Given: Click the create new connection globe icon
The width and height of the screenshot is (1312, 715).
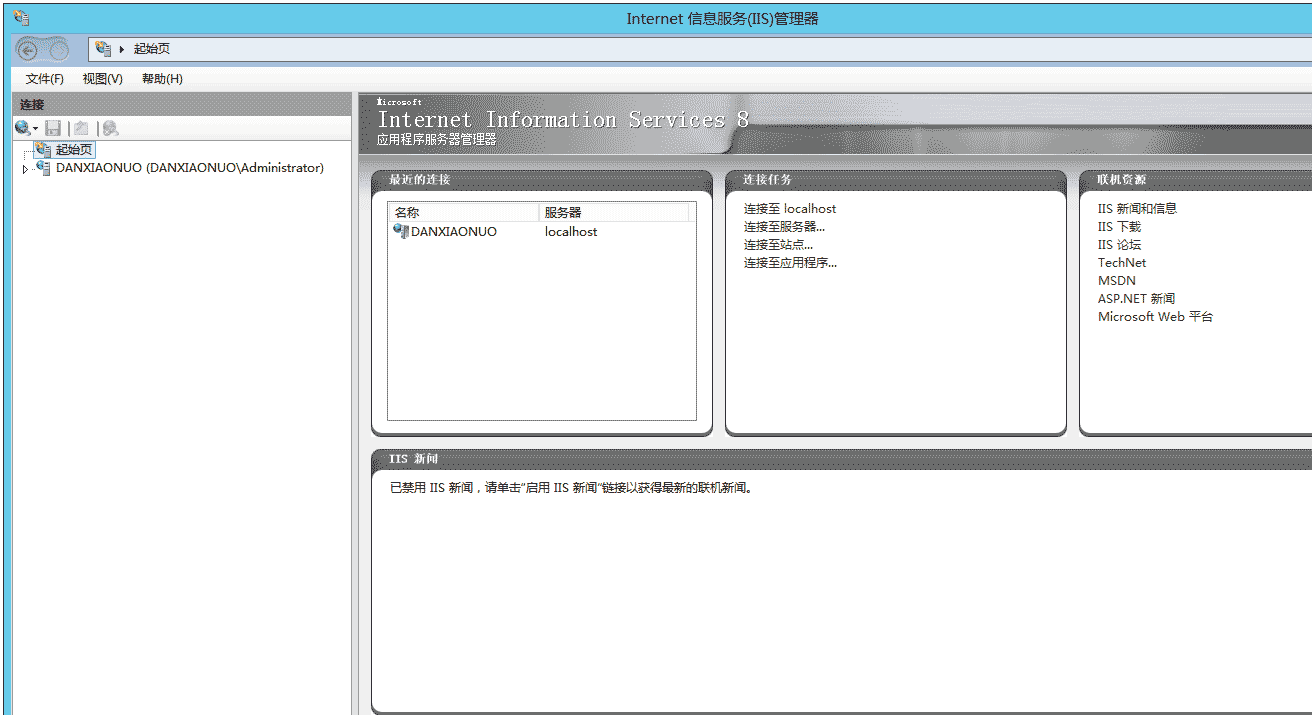Looking at the screenshot, I should (22, 128).
